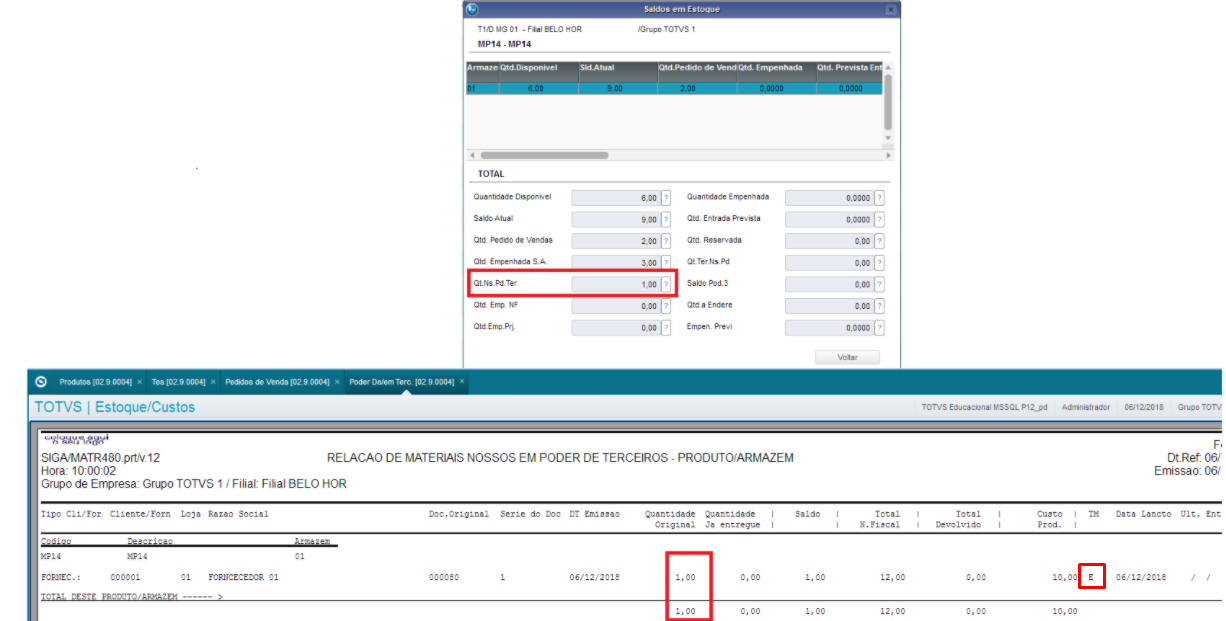
Task: Open help for Qtd. Emp. NF field
Action: pos(666,306)
